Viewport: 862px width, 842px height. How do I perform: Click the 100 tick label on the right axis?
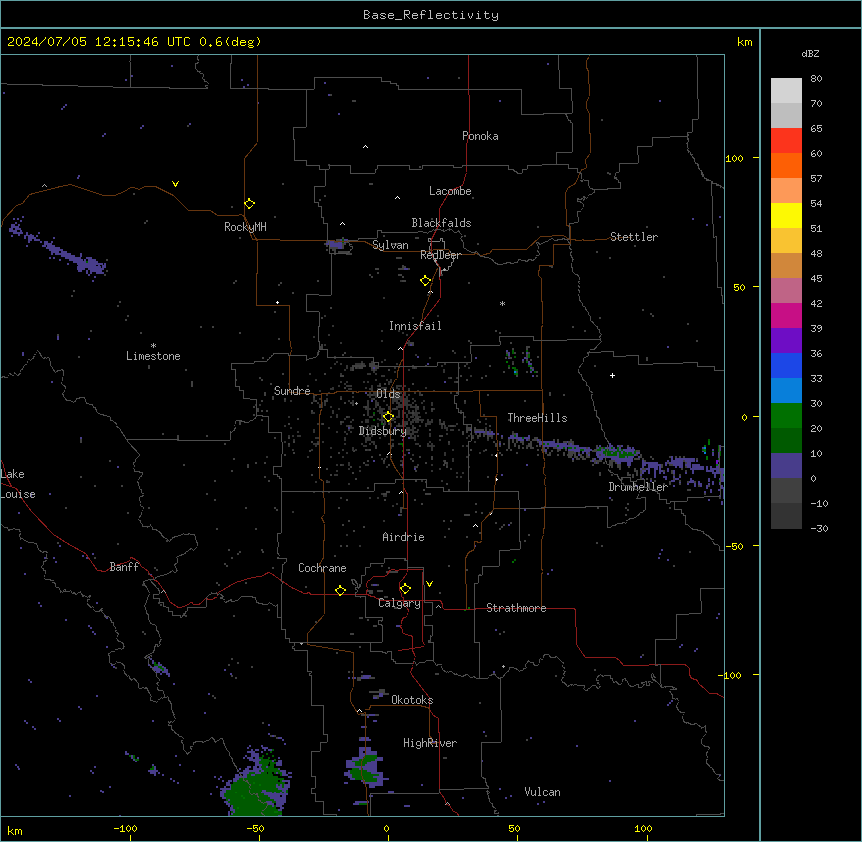tap(734, 158)
